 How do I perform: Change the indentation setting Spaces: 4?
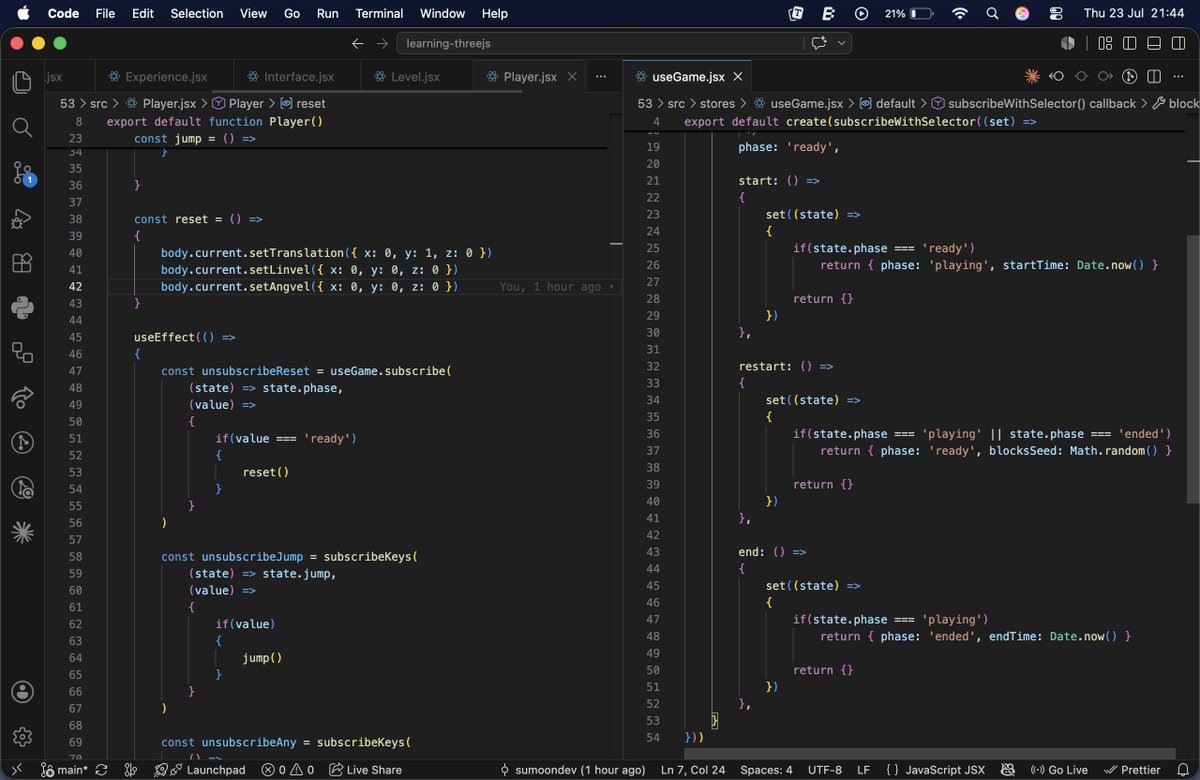click(767, 770)
